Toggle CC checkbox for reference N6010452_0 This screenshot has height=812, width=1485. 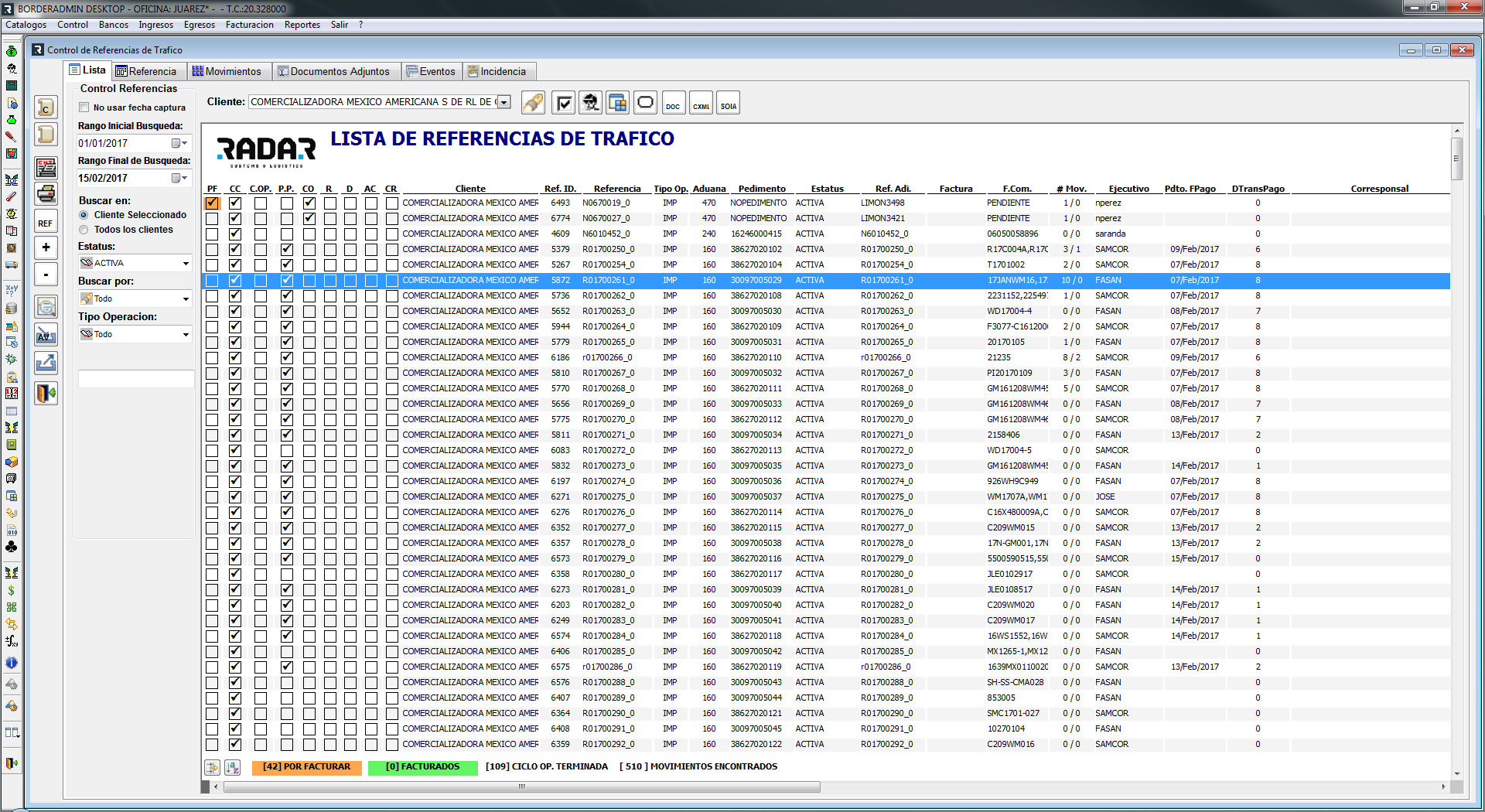(x=235, y=234)
